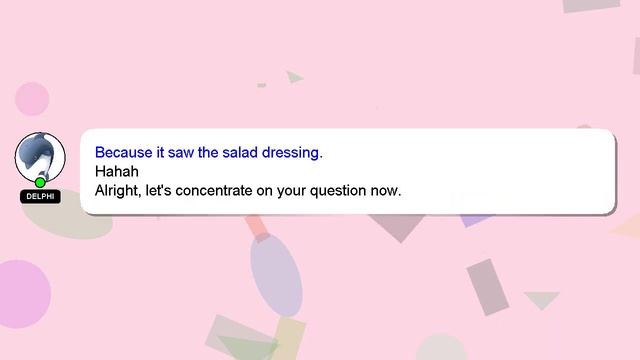Click the yellow-green rectangle at bottom center
The height and width of the screenshot is (360, 640).
click(x=289, y=339)
